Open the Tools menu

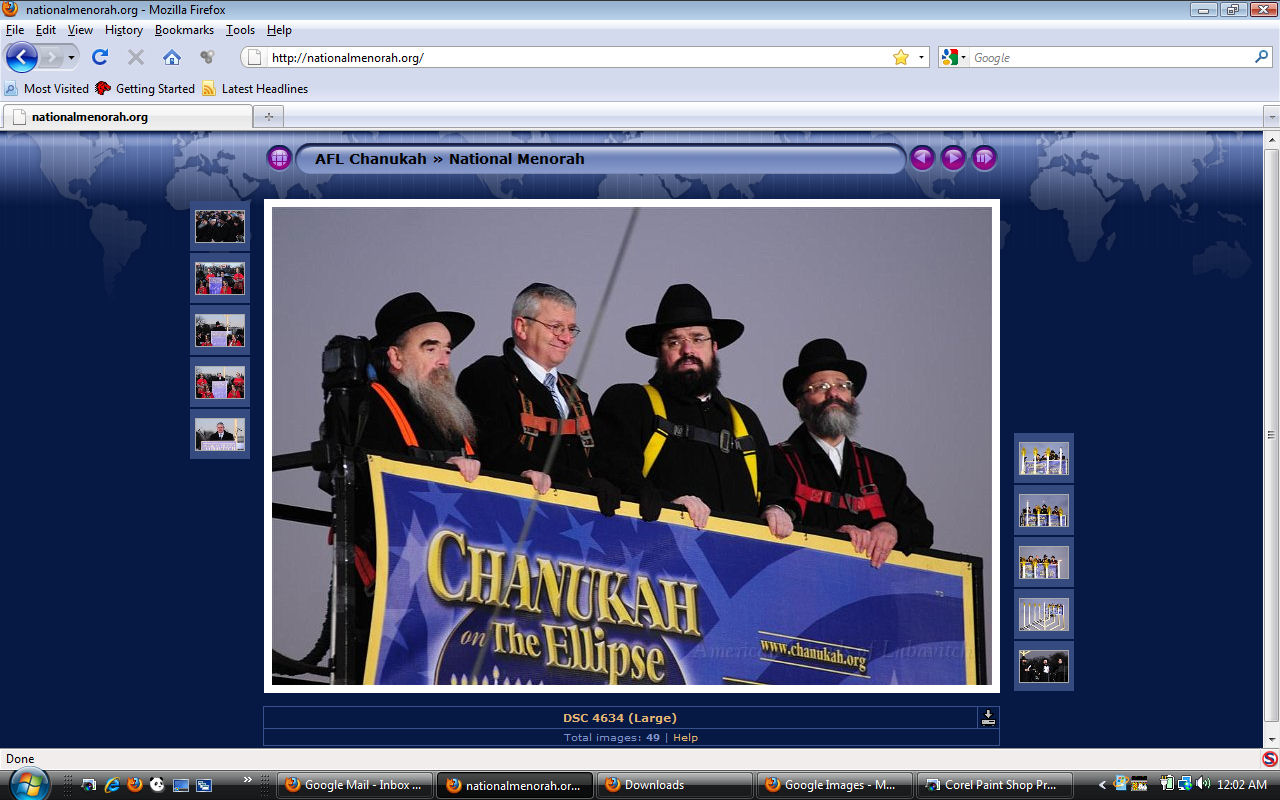(240, 30)
